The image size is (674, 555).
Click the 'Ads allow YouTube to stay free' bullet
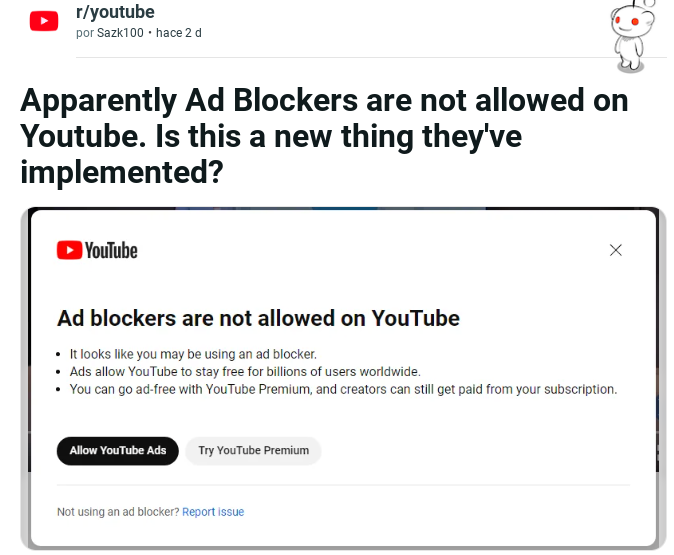point(245,371)
